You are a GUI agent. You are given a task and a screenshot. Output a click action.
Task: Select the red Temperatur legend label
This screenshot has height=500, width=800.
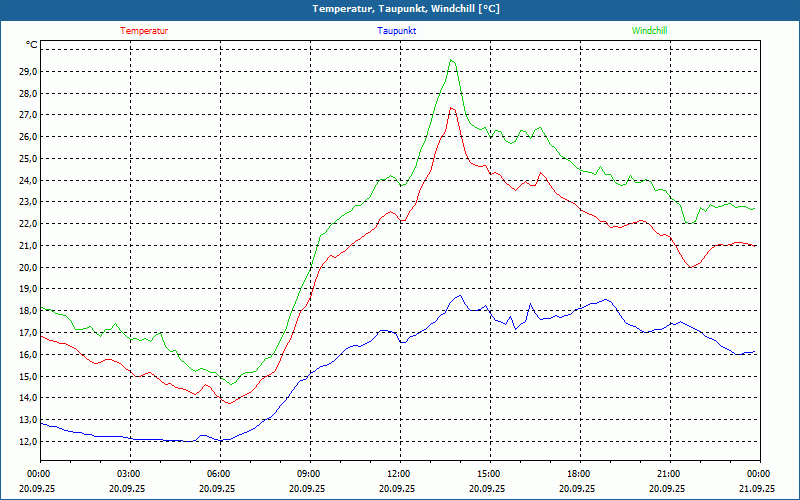[144, 31]
